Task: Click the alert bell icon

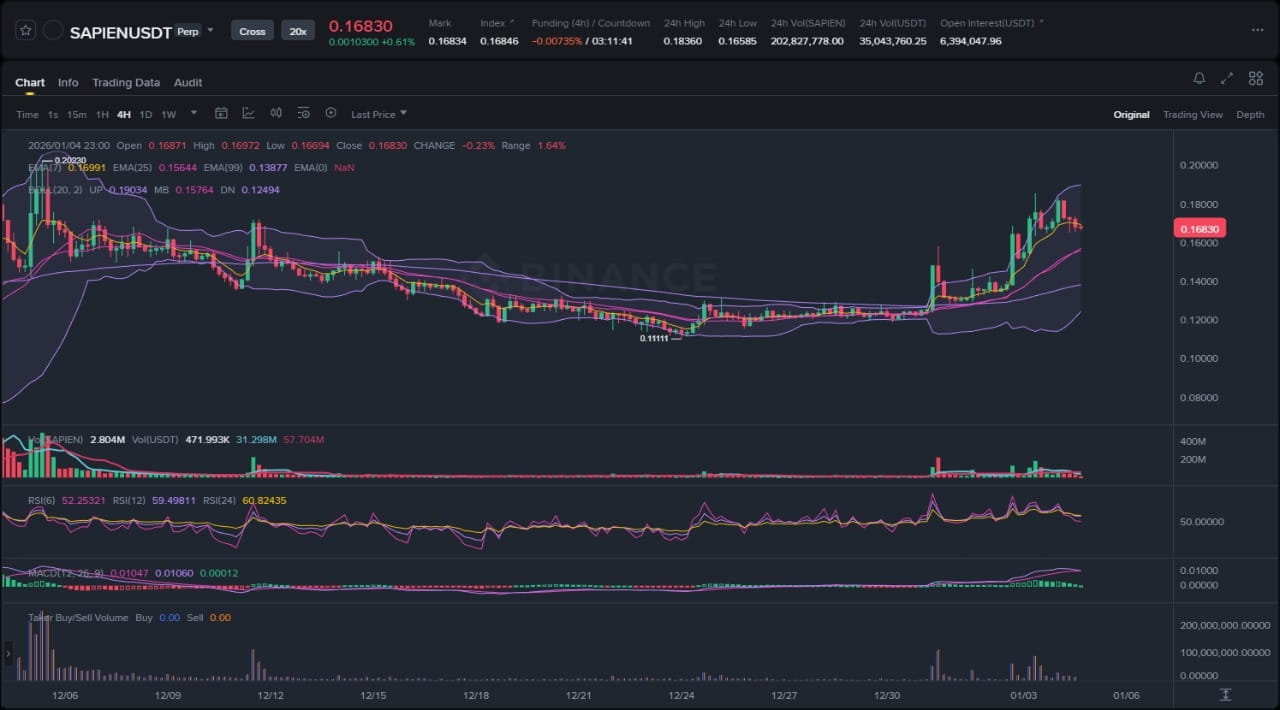Action: pyautogui.click(x=1199, y=78)
